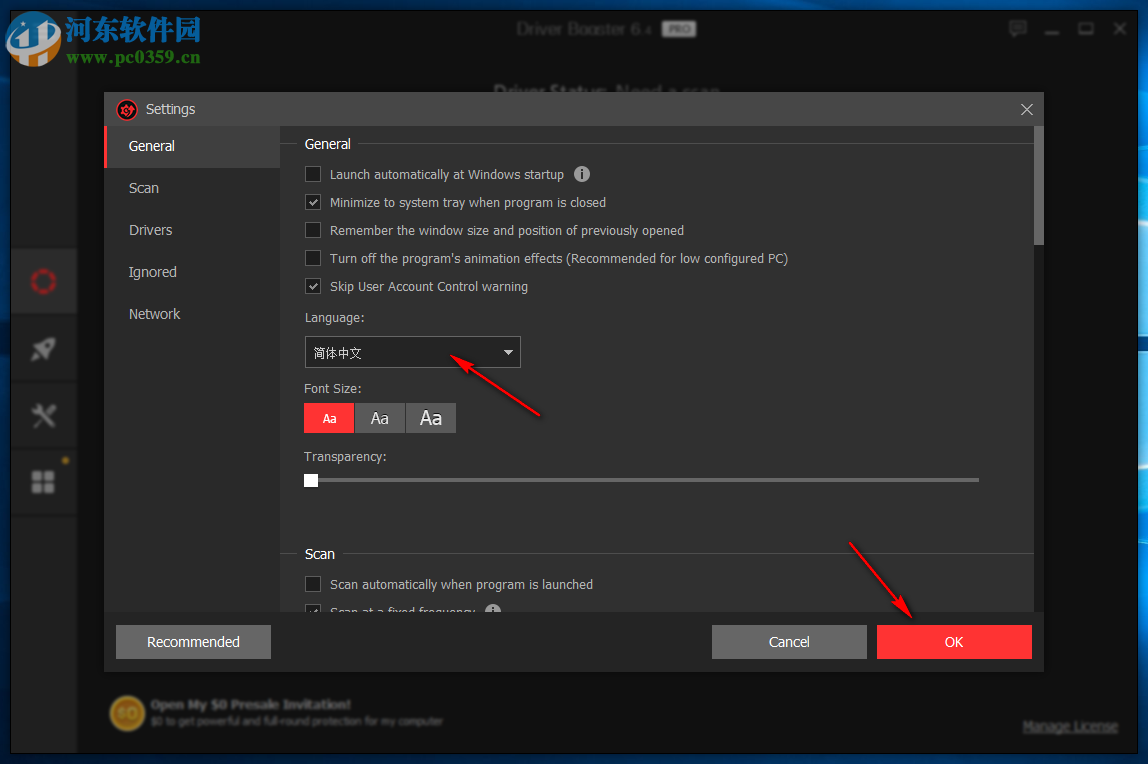Viewport: 1148px width, 764px height.
Task: Maximize the Driver Booster main window
Action: (1086, 29)
